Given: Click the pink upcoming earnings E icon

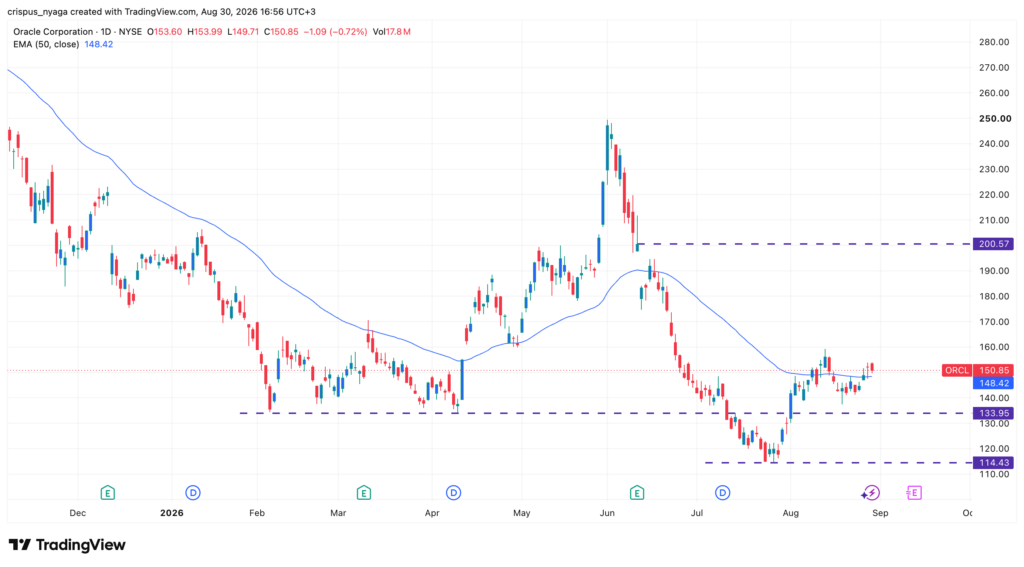Looking at the screenshot, I should (914, 493).
